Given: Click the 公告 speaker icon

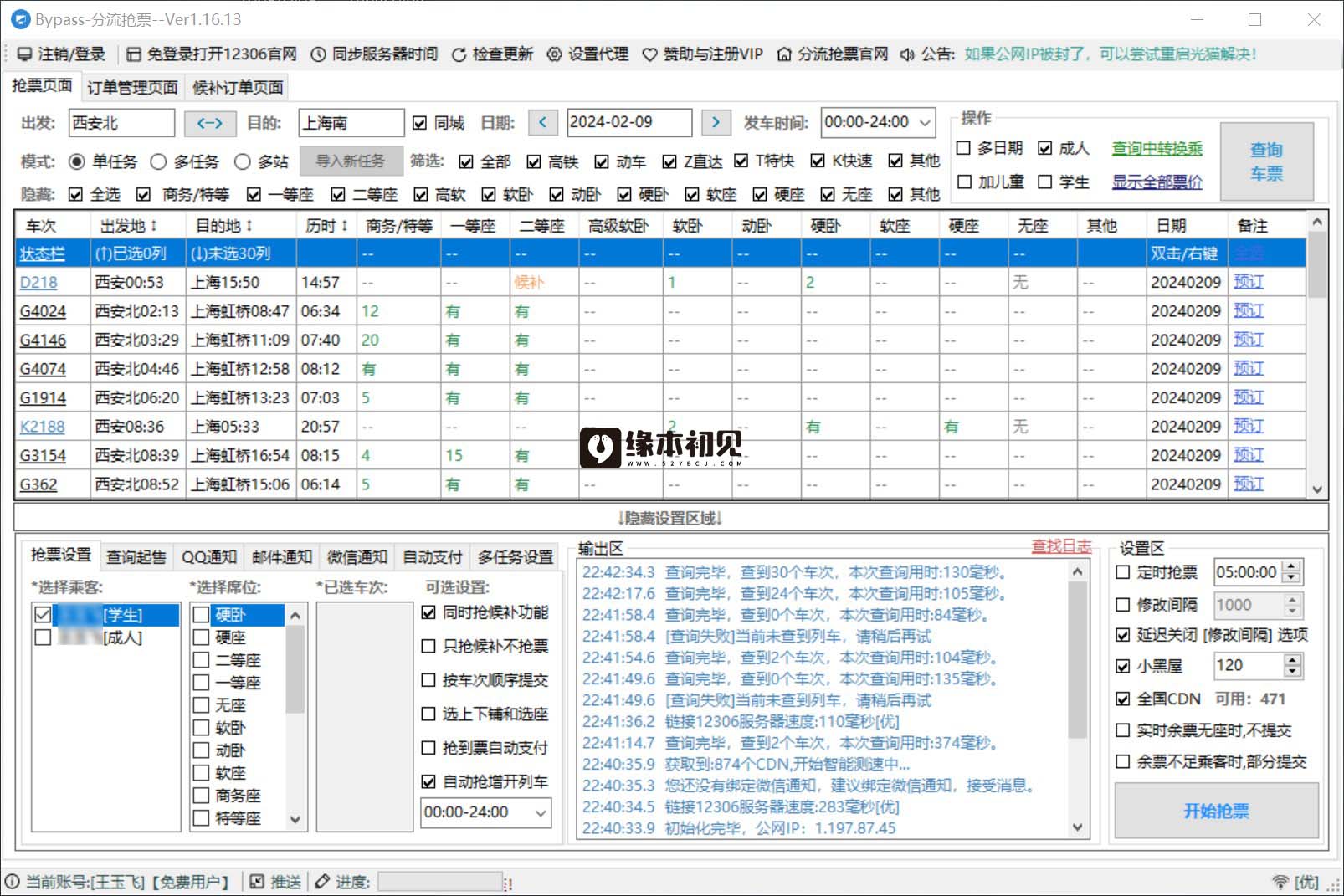Looking at the screenshot, I should pyautogui.click(x=907, y=54).
